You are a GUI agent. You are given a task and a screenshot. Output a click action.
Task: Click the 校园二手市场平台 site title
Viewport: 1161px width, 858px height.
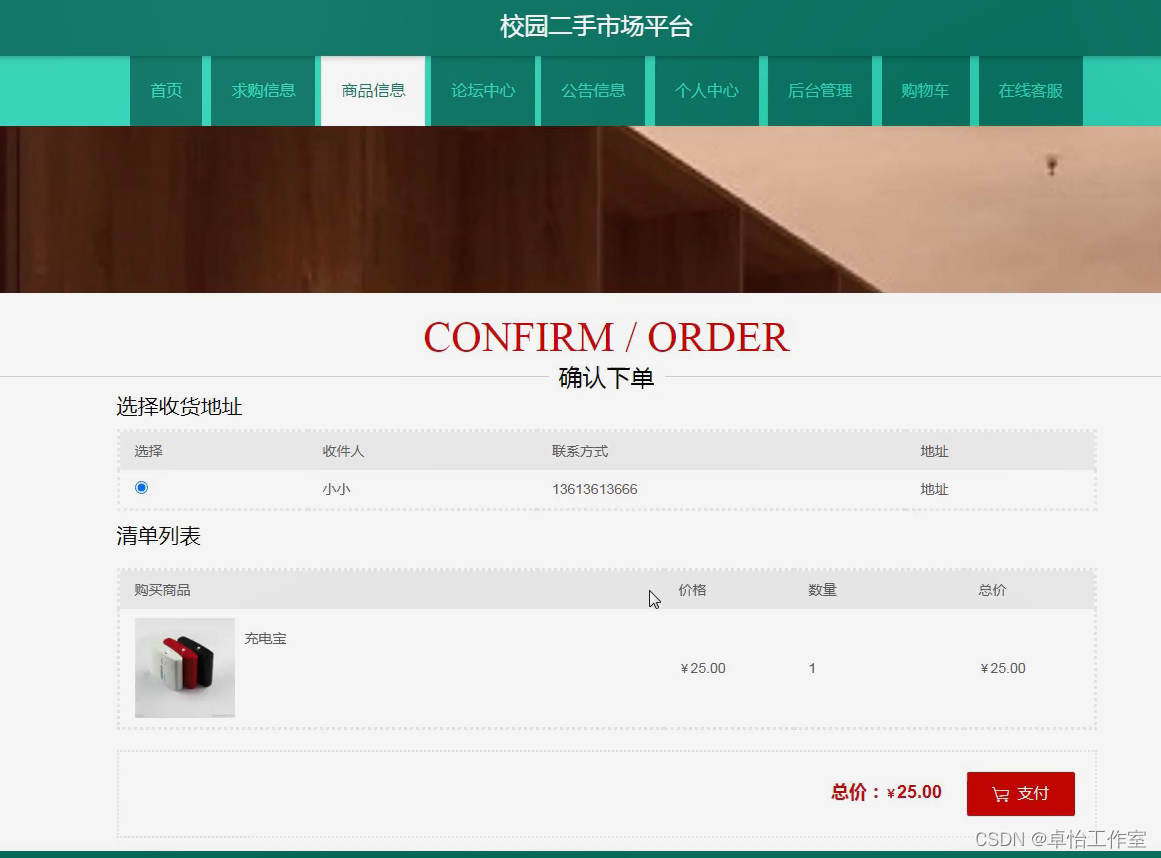point(596,27)
